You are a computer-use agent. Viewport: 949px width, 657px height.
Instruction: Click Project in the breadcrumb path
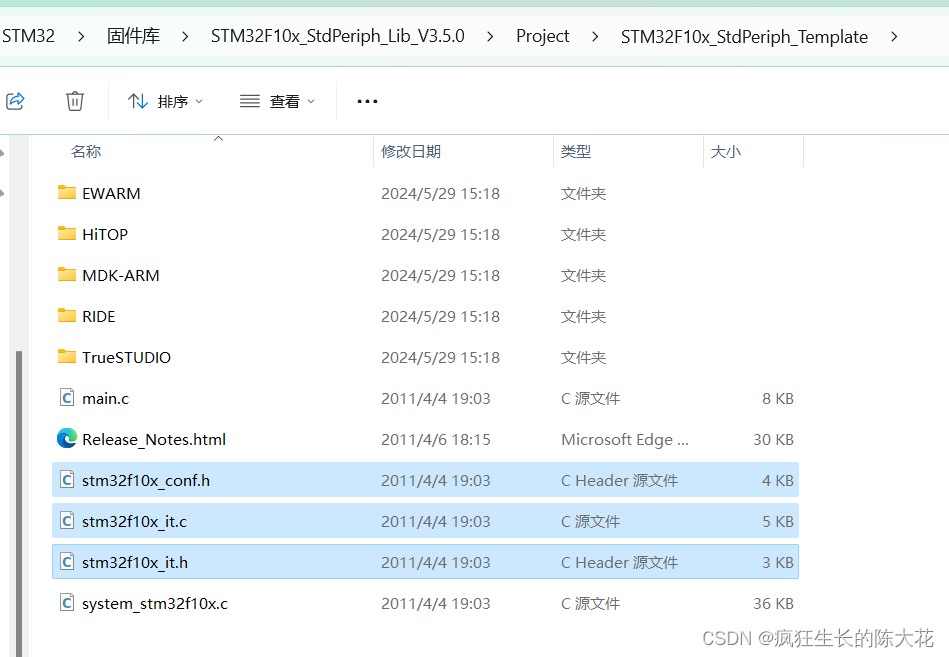[542, 36]
